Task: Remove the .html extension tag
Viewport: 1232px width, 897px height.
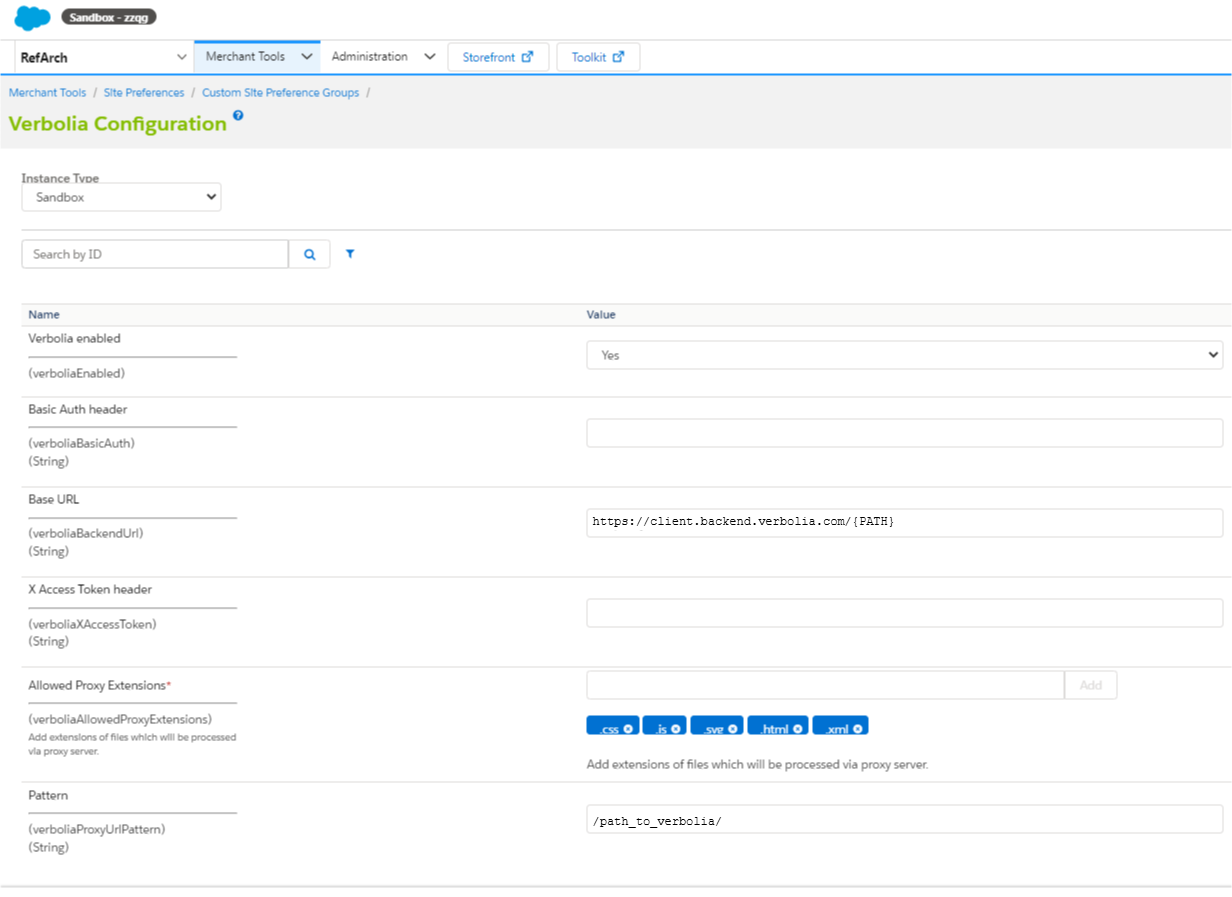Action: coord(798,729)
